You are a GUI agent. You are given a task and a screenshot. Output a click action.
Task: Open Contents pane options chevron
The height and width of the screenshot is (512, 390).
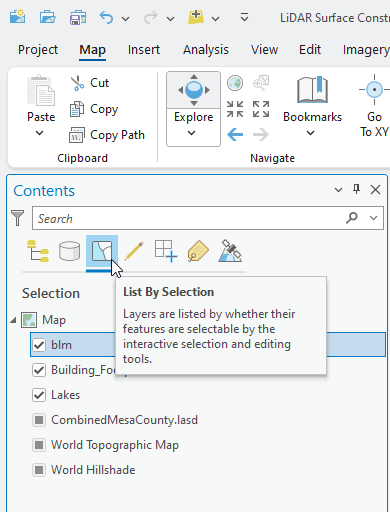point(338,190)
